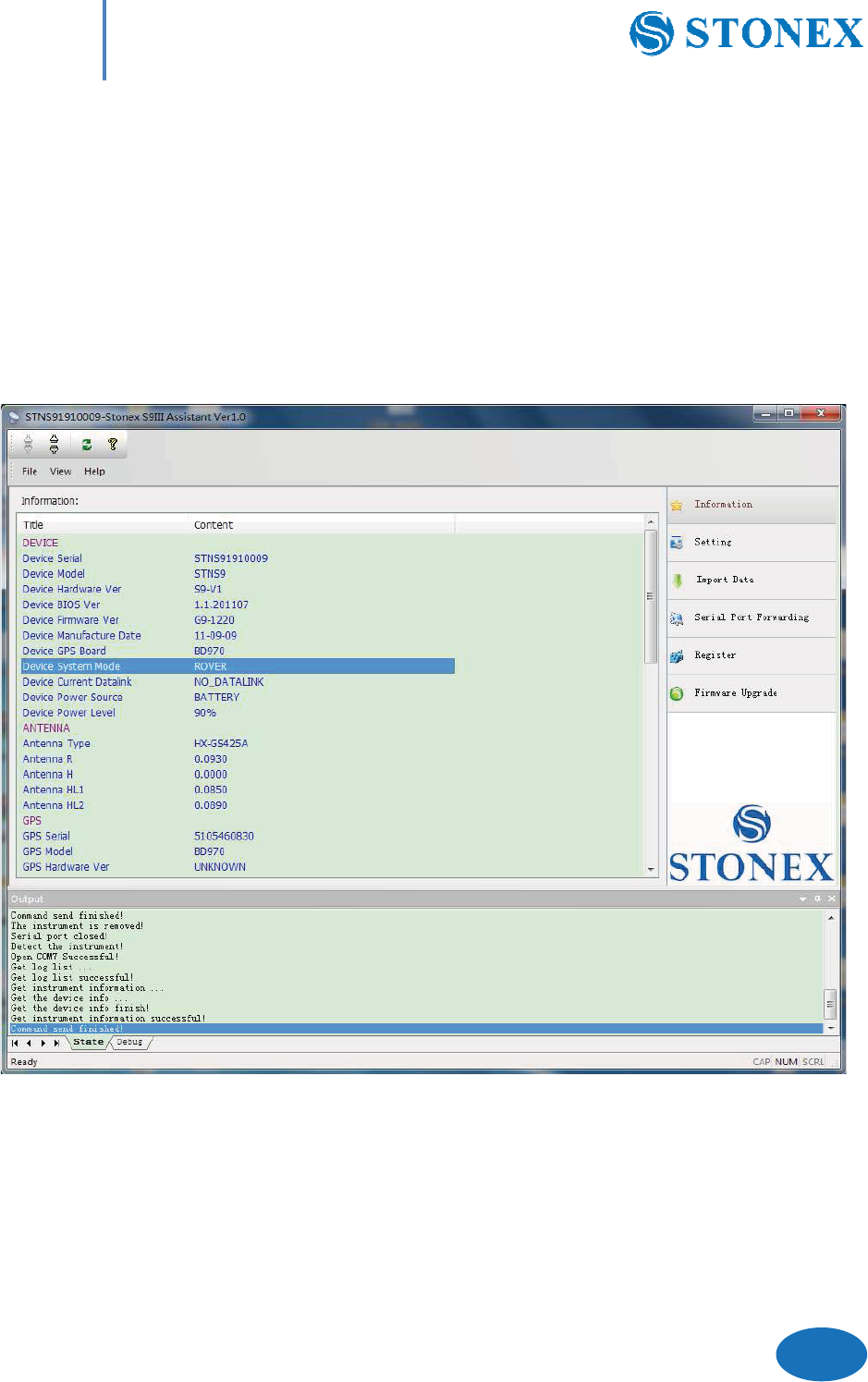Pin the Output panel
This screenshot has height=1382, width=868.
817,899
